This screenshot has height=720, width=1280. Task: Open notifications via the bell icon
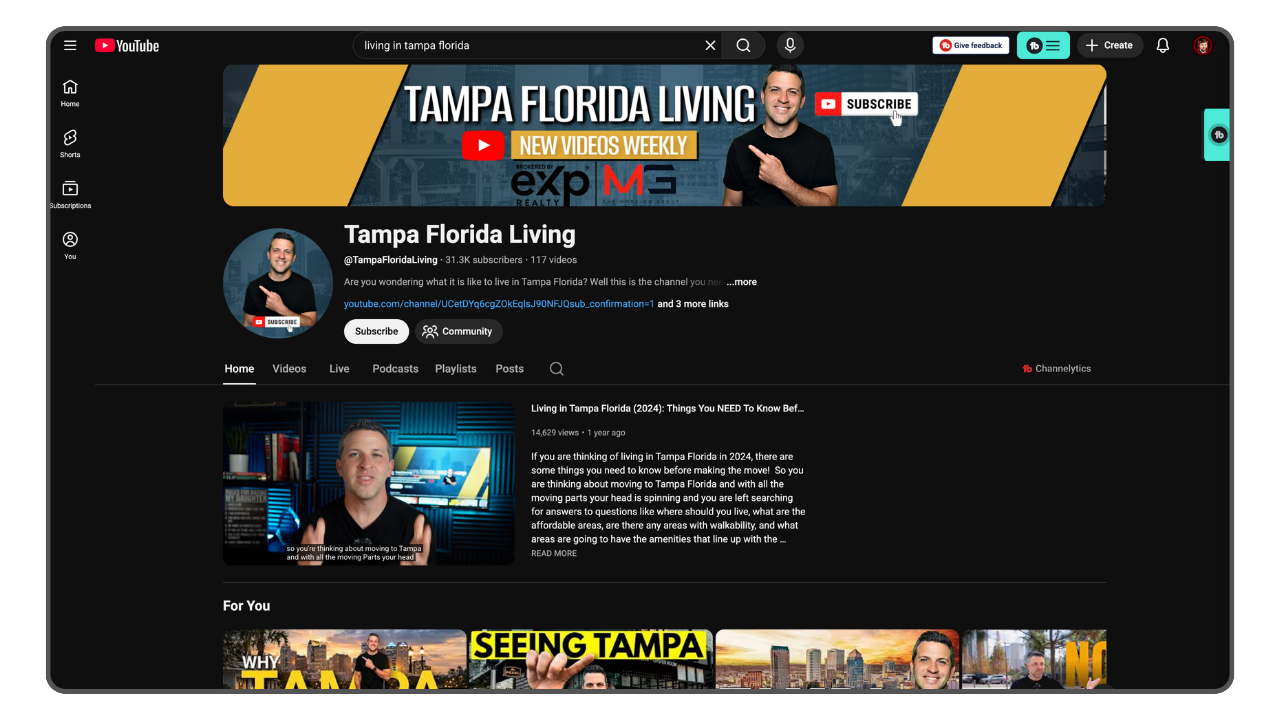point(1162,45)
